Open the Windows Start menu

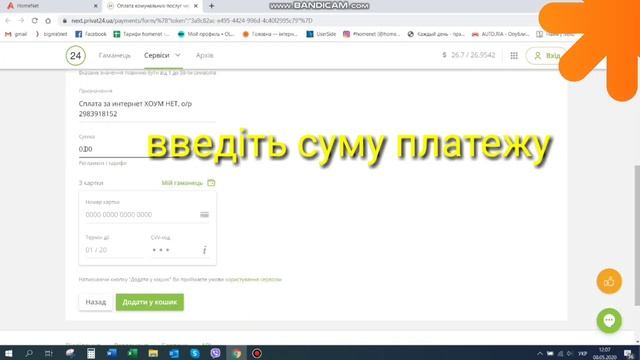point(8,353)
